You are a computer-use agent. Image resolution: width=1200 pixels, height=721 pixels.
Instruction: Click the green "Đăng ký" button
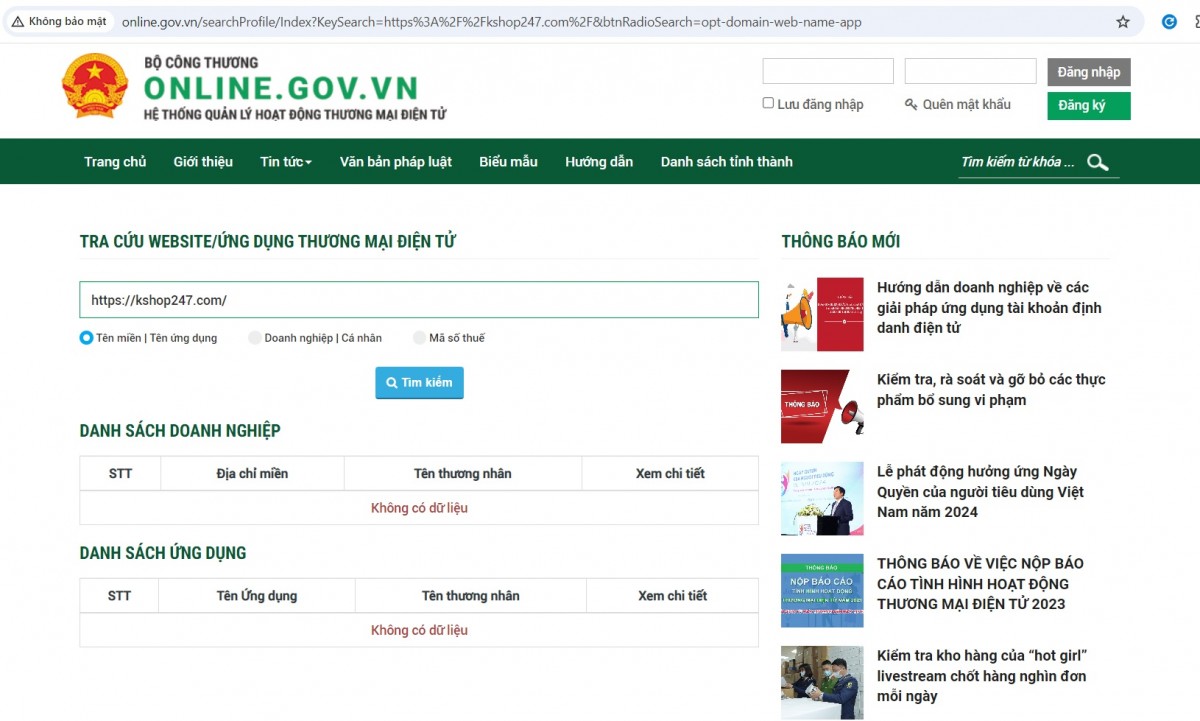pyautogui.click(x=1088, y=106)
